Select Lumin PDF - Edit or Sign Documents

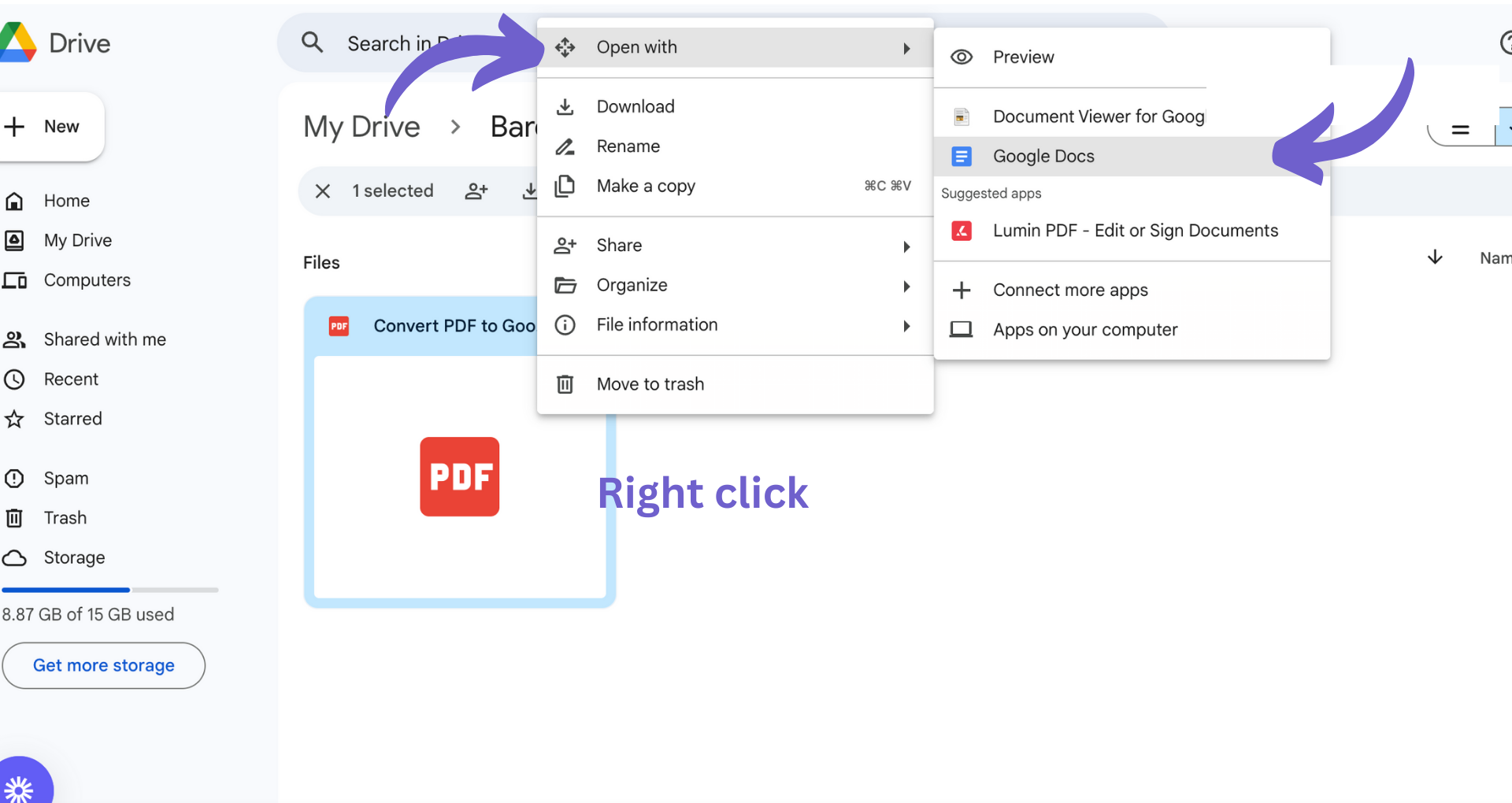click(1132, 231)
